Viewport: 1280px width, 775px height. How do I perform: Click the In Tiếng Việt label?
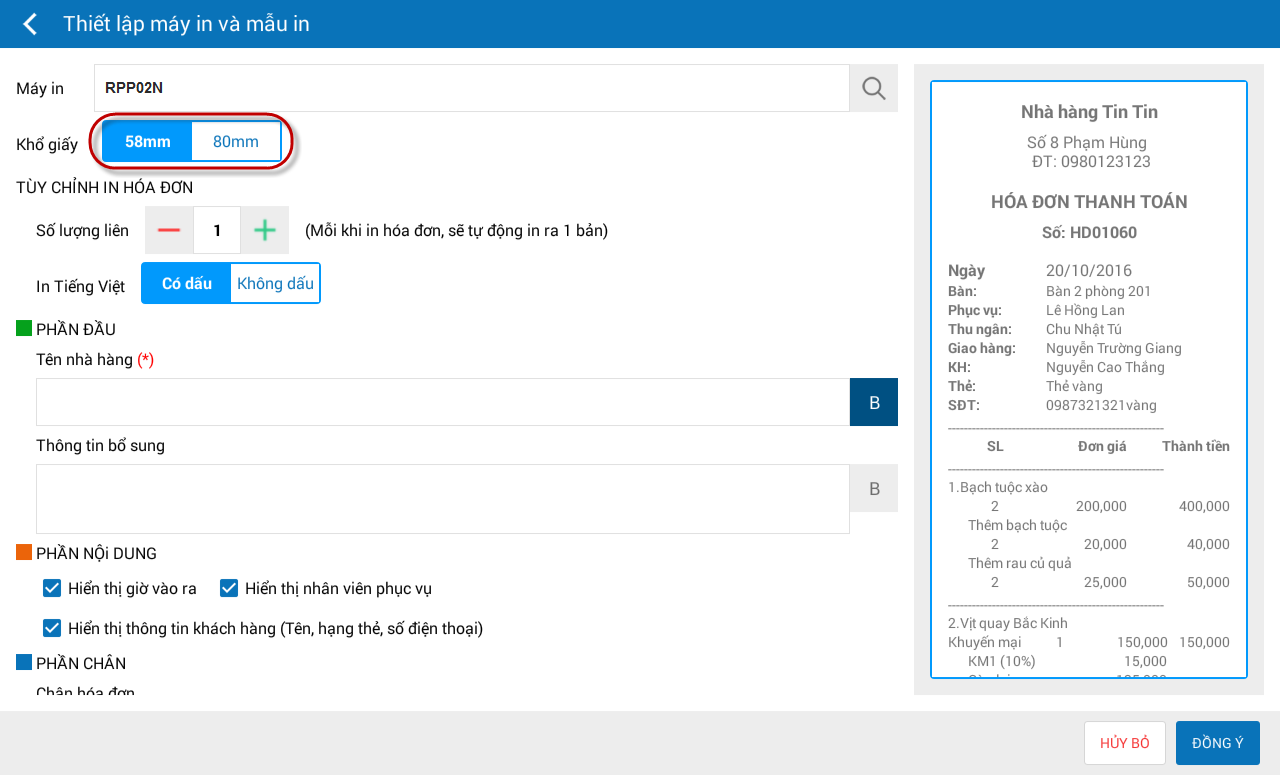pos(80,287)
